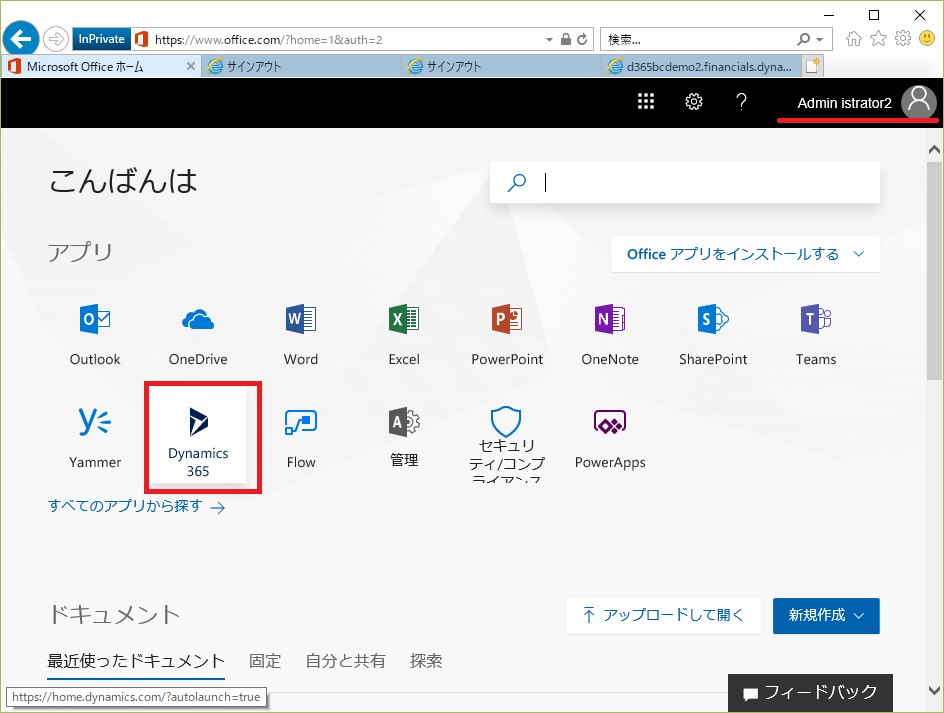
Task: Launch OneNote
Action: click(x=610, y=335)
